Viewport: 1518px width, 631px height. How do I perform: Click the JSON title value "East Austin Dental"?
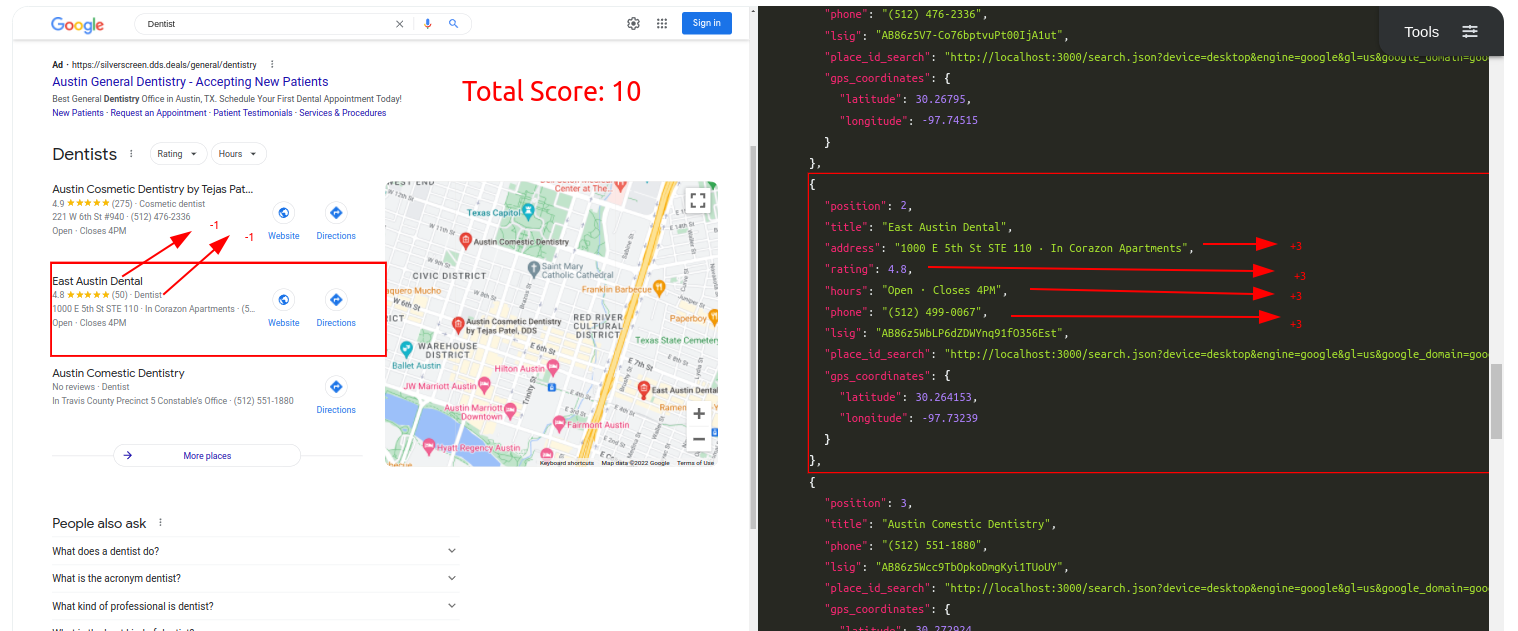tap(946, 227)
